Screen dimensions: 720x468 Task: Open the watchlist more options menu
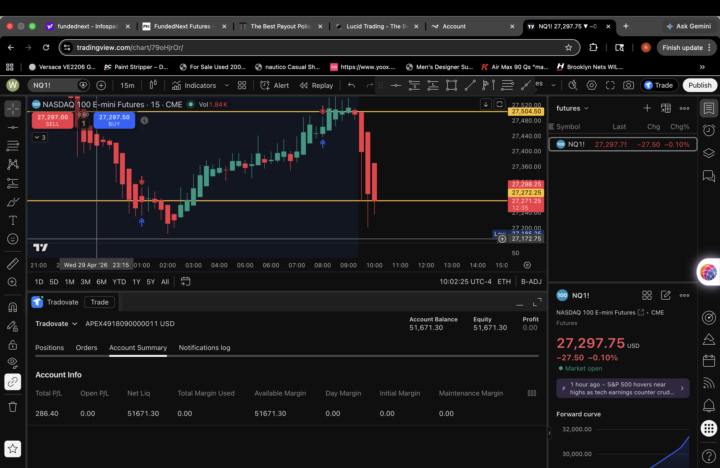[684, 108]
